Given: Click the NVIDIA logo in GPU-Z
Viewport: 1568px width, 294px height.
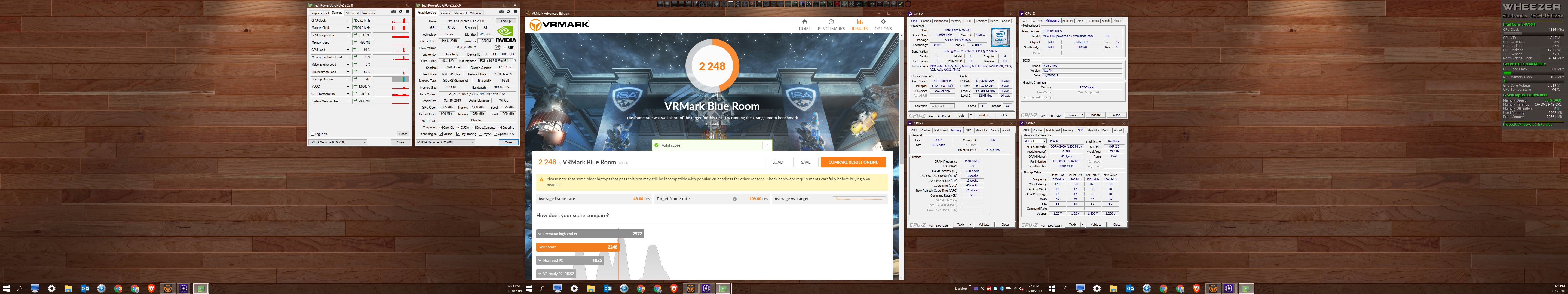Looking at the screenshot, I should coord(506,34).
